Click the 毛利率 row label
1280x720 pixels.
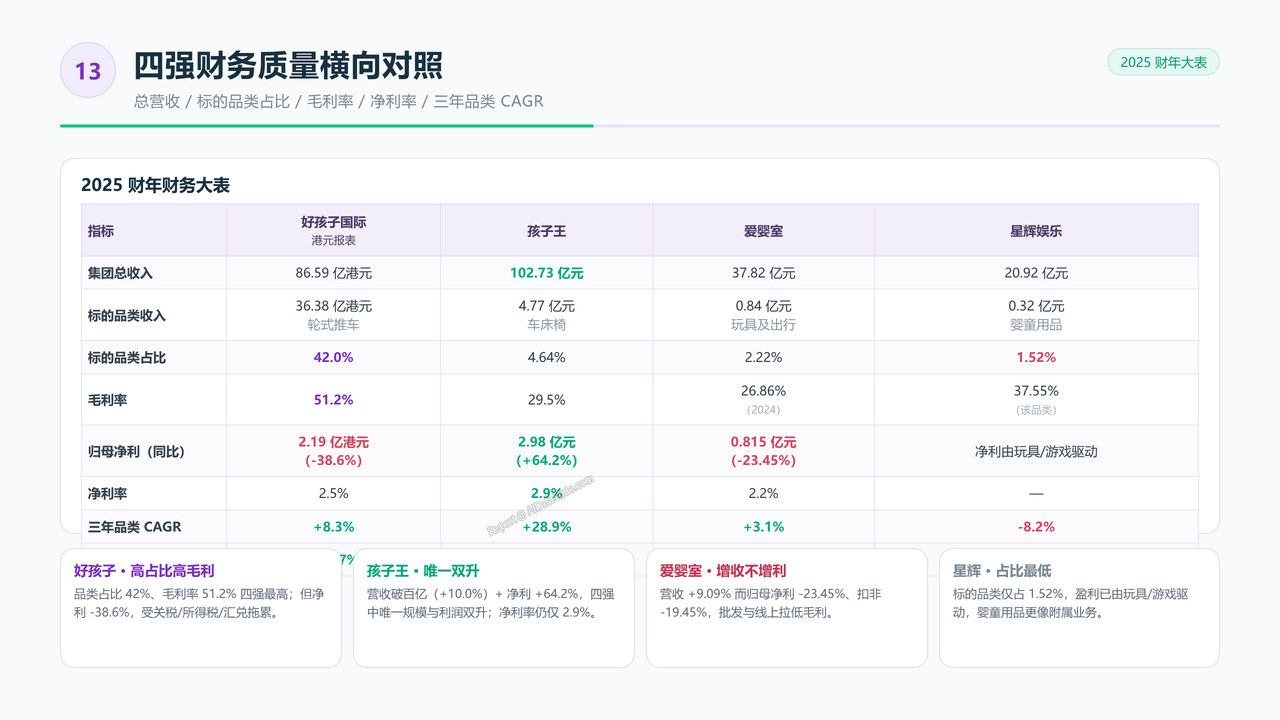108,400
